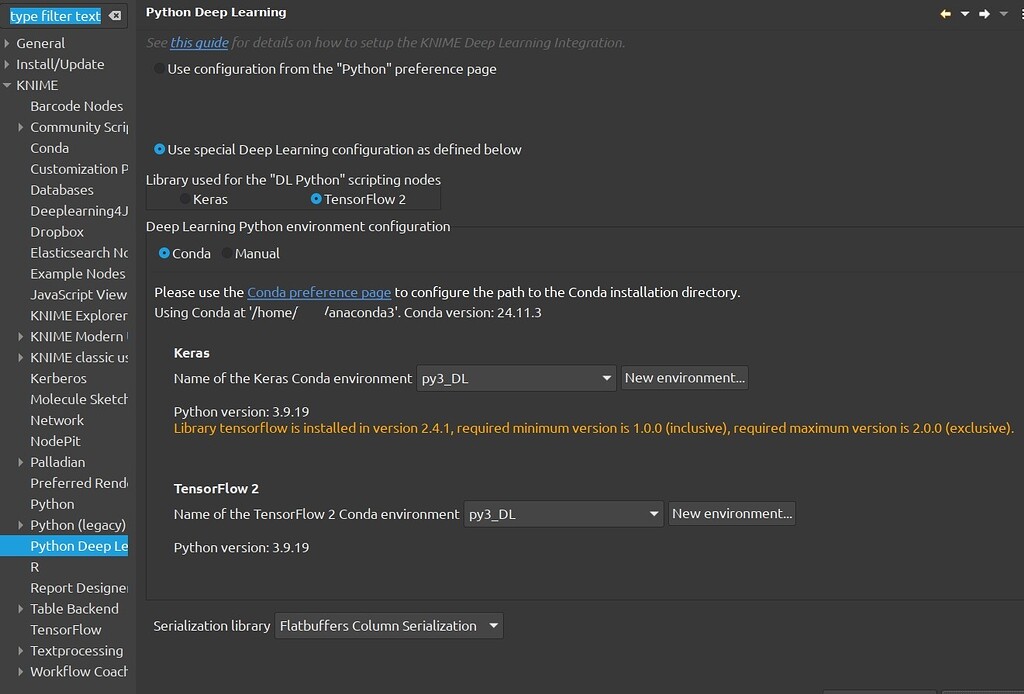
Task: Click New environment for TensorFlow 2
Action: (732, 513)
